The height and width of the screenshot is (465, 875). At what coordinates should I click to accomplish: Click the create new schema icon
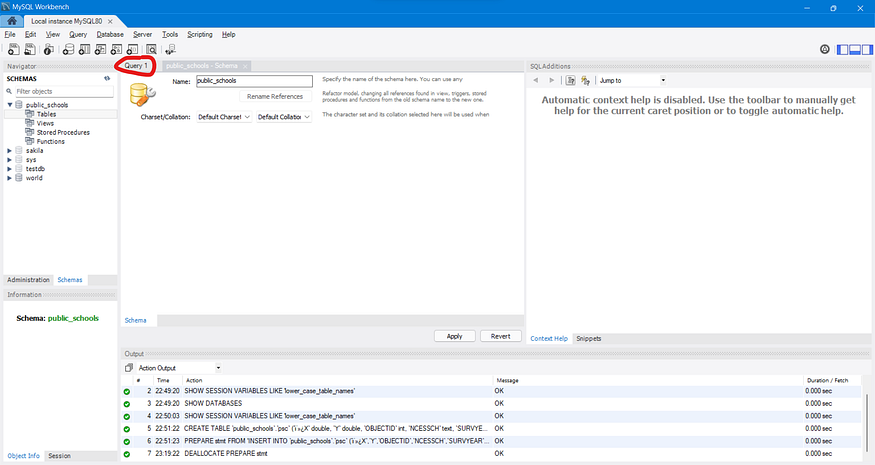pos(68,50)
